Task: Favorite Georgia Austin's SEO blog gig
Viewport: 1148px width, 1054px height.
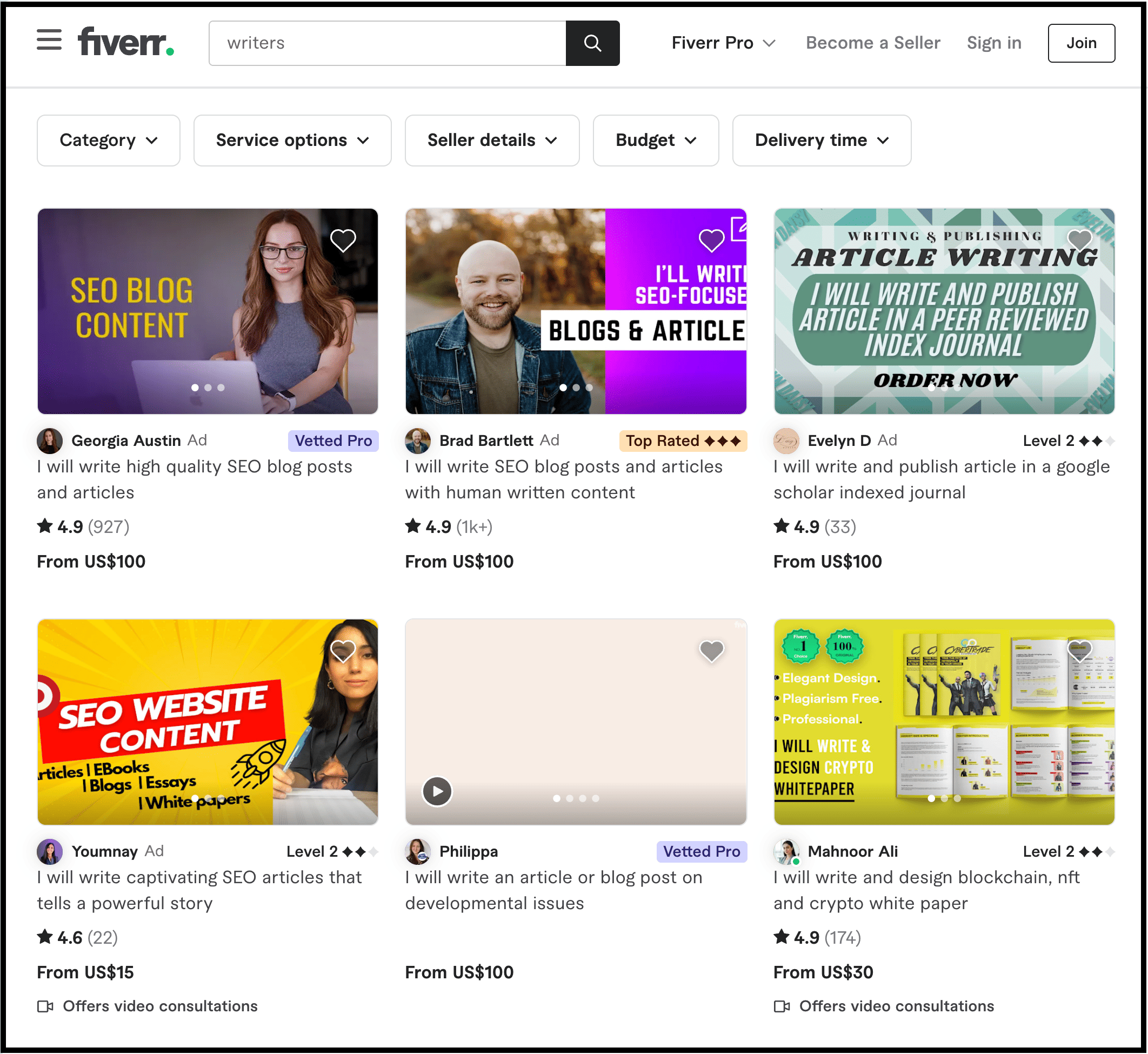Action: (x=343, y=241)
